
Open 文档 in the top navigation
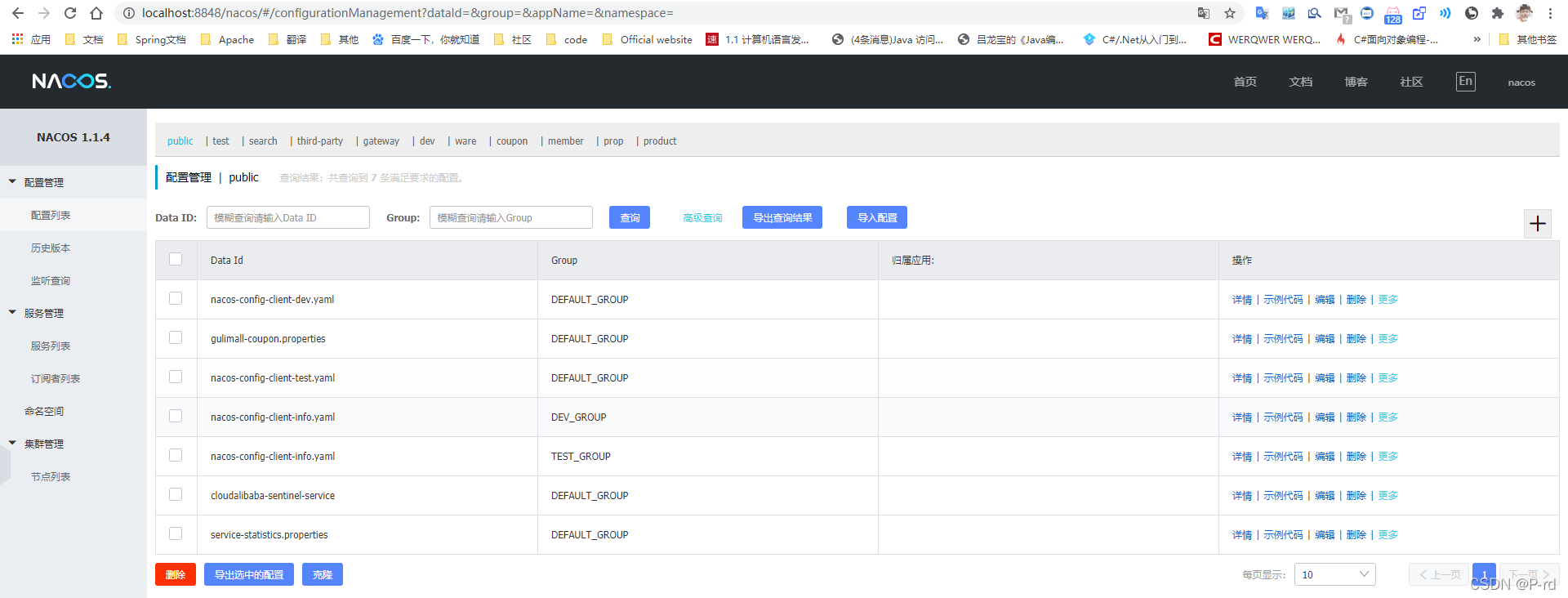1300,82
